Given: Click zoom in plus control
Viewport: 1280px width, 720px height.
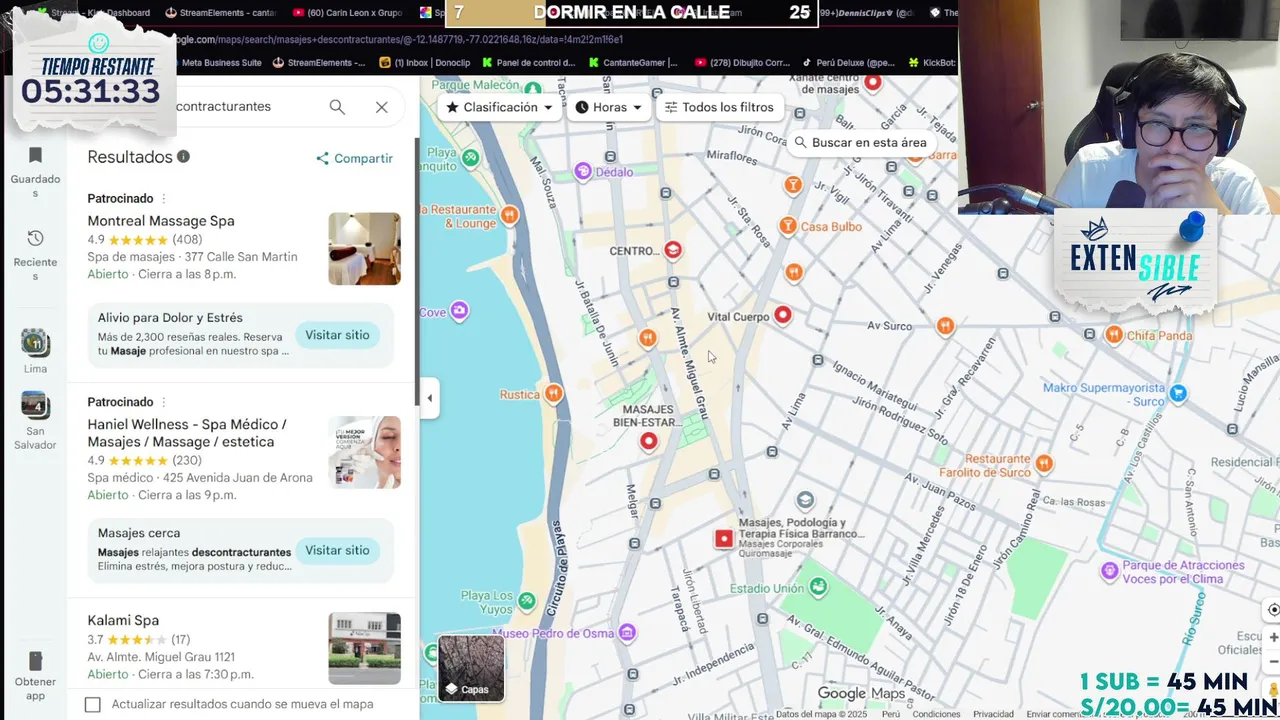Looking at the screenshot, I should (x=1273, y=637).
